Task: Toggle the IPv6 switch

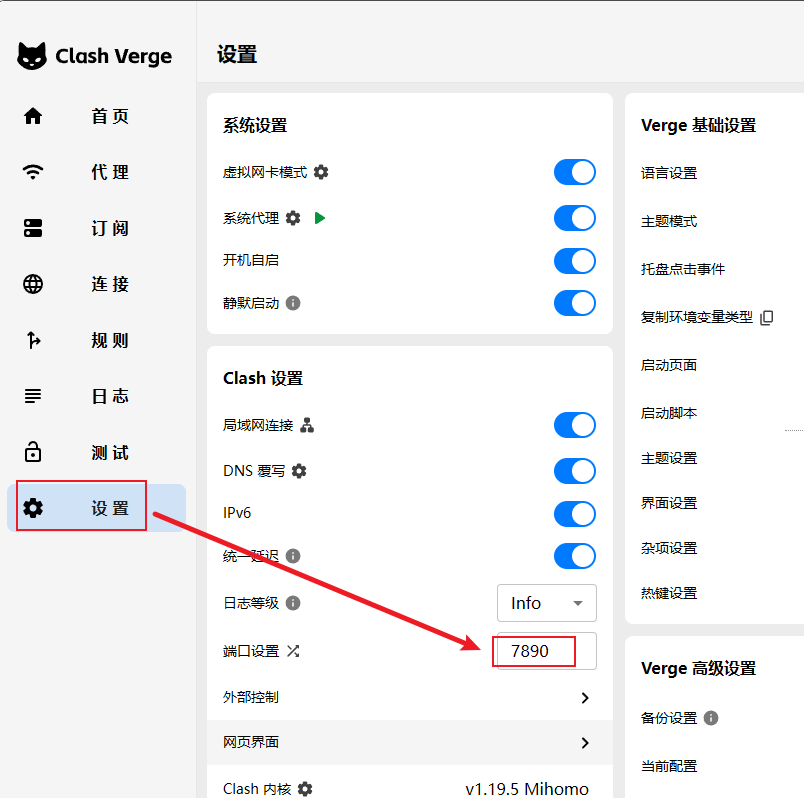Action: (x=575, y=513)
